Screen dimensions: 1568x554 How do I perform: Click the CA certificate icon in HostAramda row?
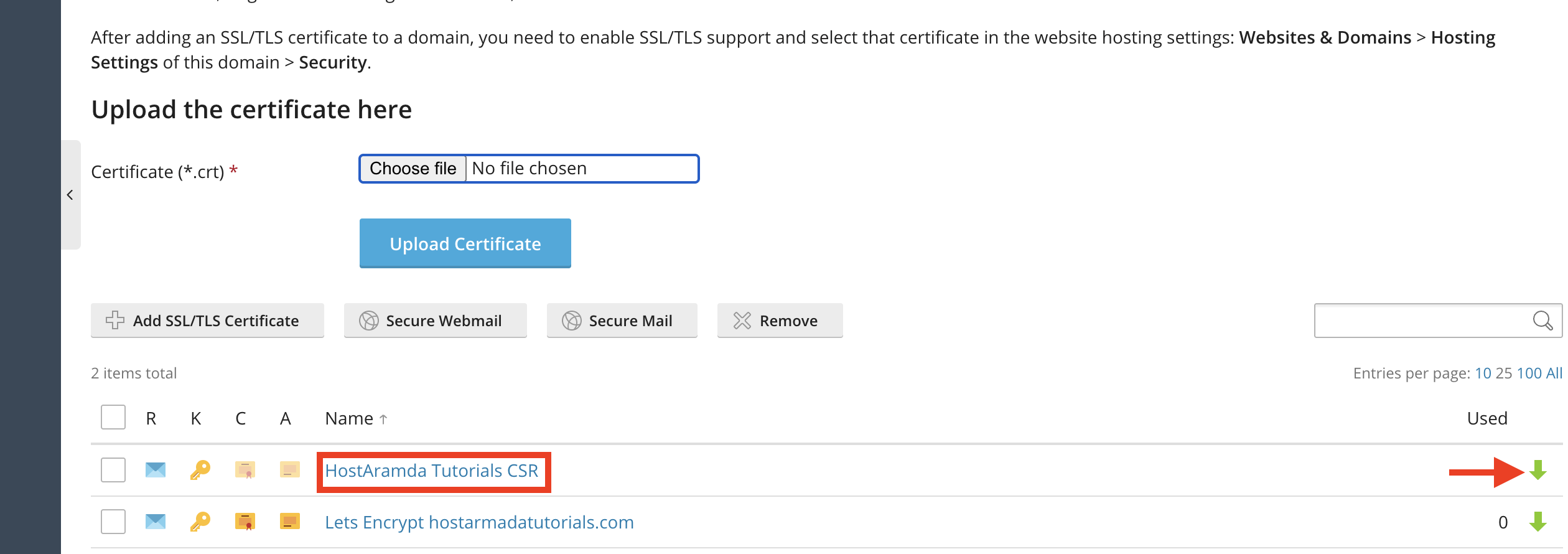click(x=290, y=470)
